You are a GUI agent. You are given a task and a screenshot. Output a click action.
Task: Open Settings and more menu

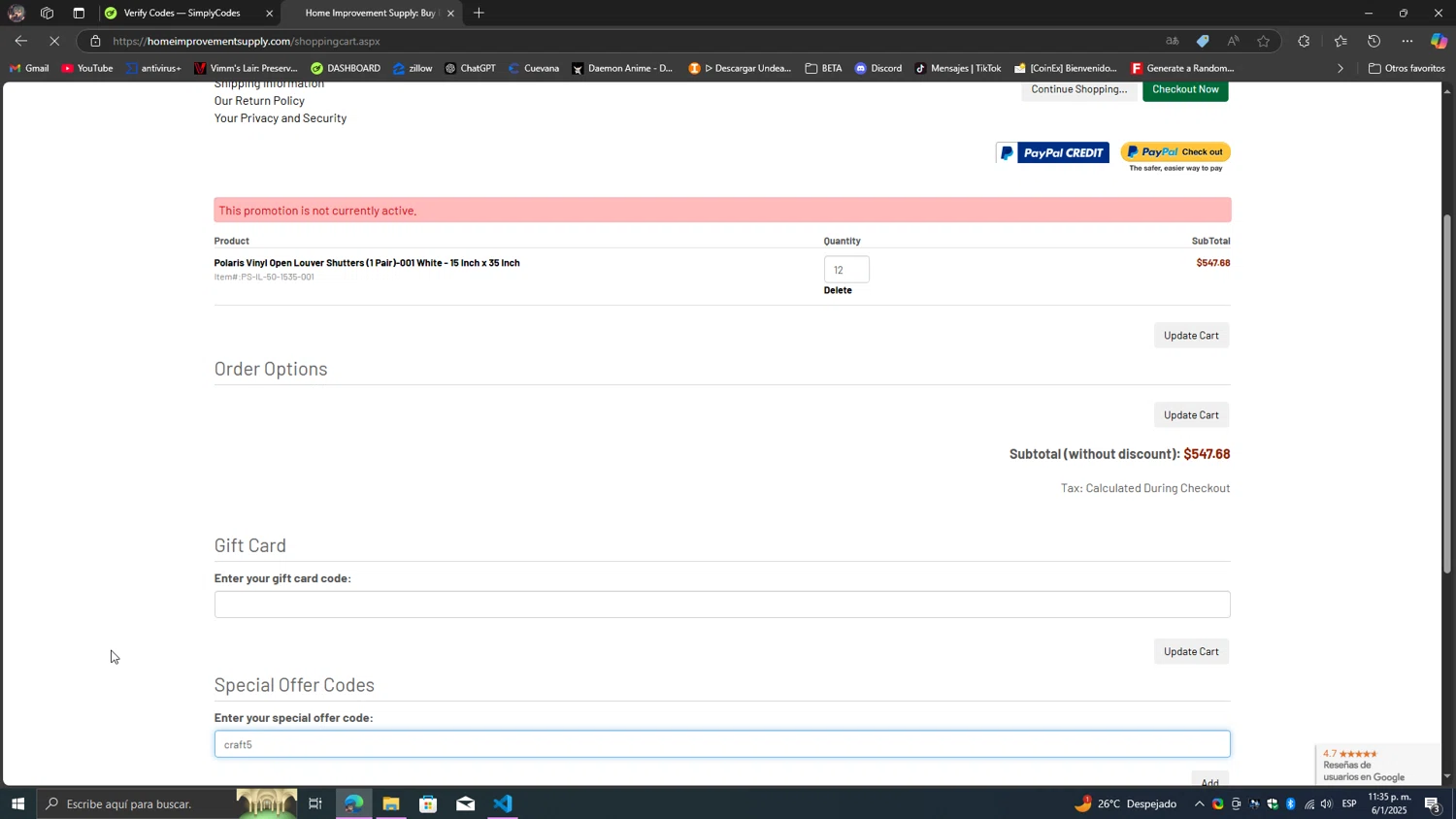pyautogui.click(x=1407, y=41)
